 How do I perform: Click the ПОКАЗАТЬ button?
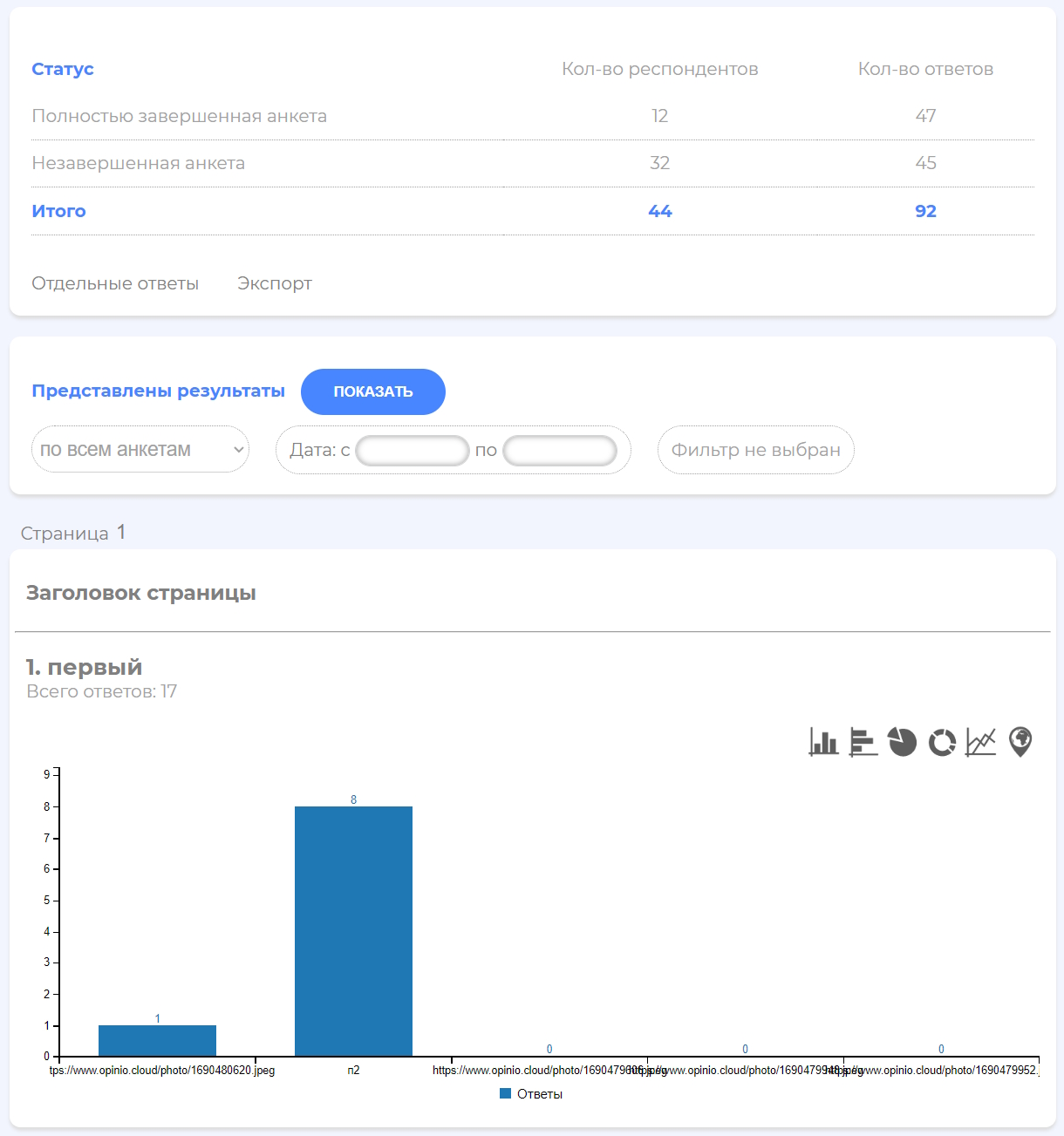[x=373, y=391]
